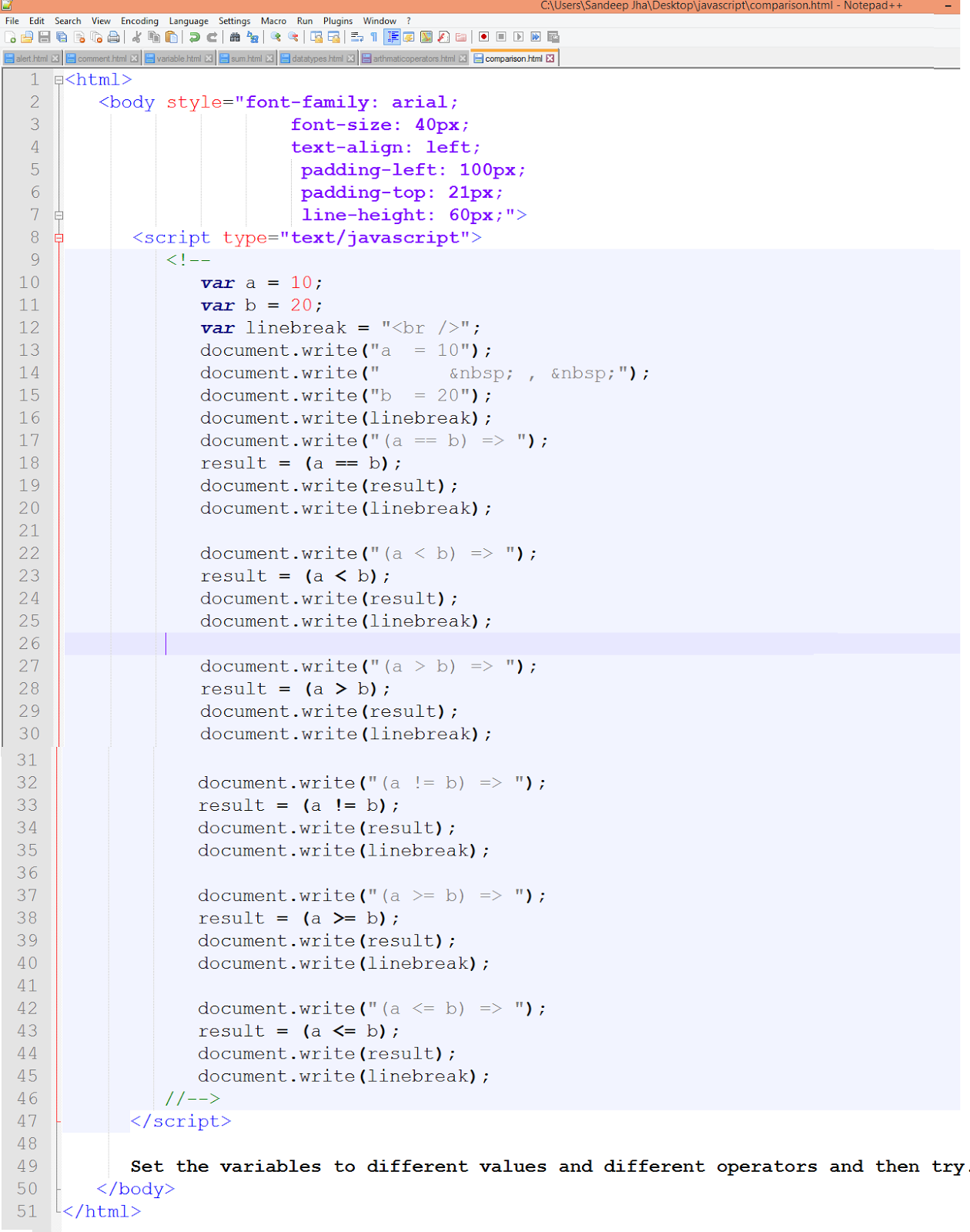Collapse the script fold marker on line 8
The width and height of the screenshot is (970, 1232).
(59, 238)
